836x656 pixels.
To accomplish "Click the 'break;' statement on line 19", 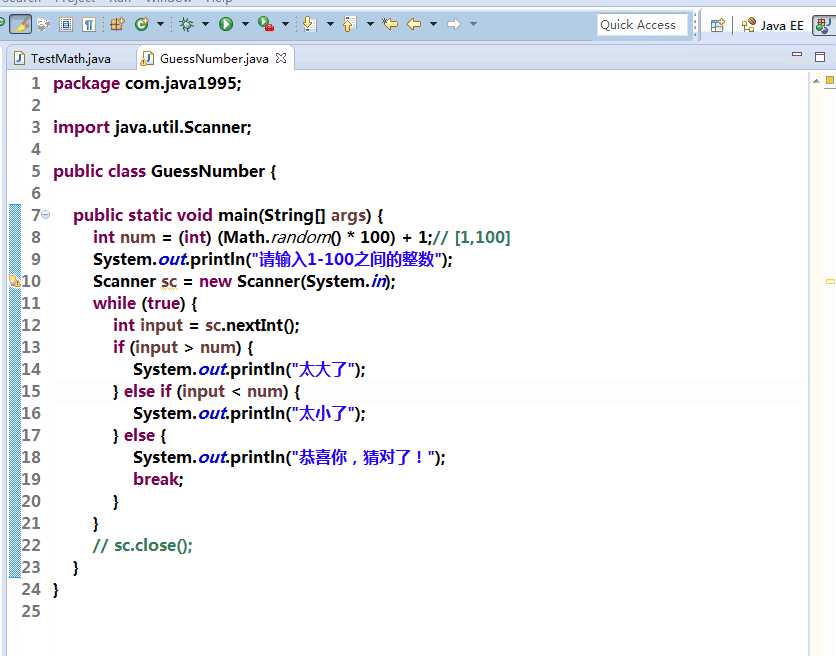I will [158, 479].
